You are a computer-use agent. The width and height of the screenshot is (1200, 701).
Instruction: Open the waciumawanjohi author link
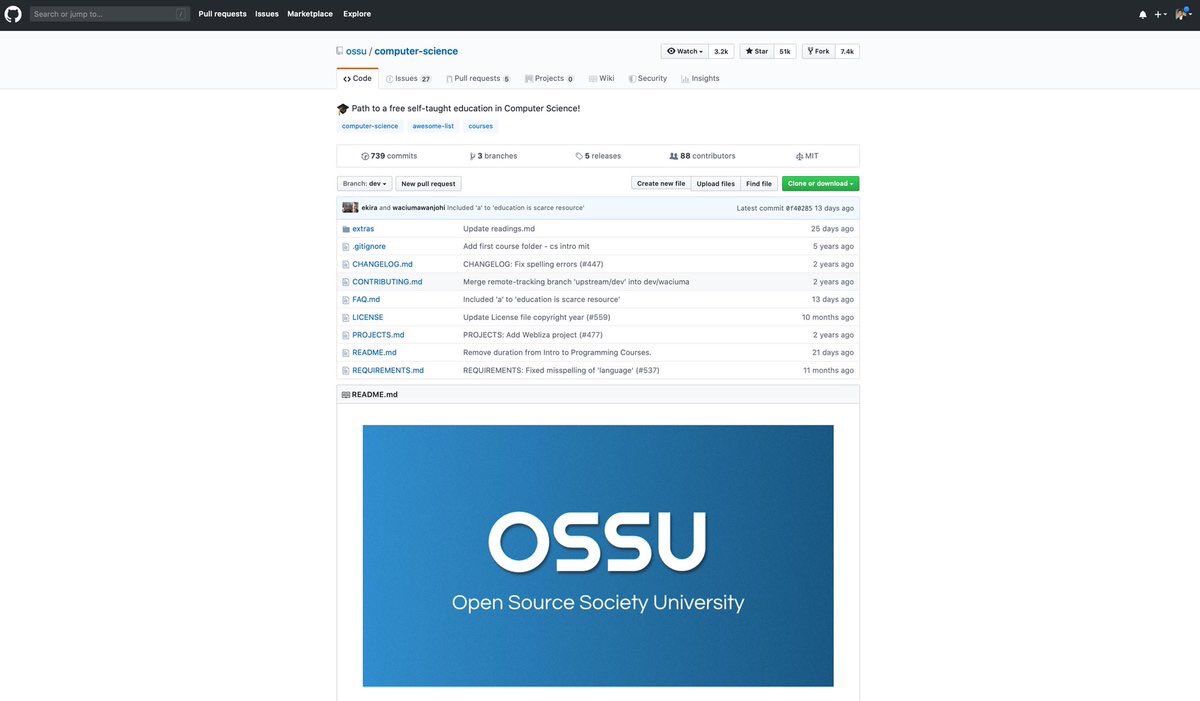[x=418, y=208]
